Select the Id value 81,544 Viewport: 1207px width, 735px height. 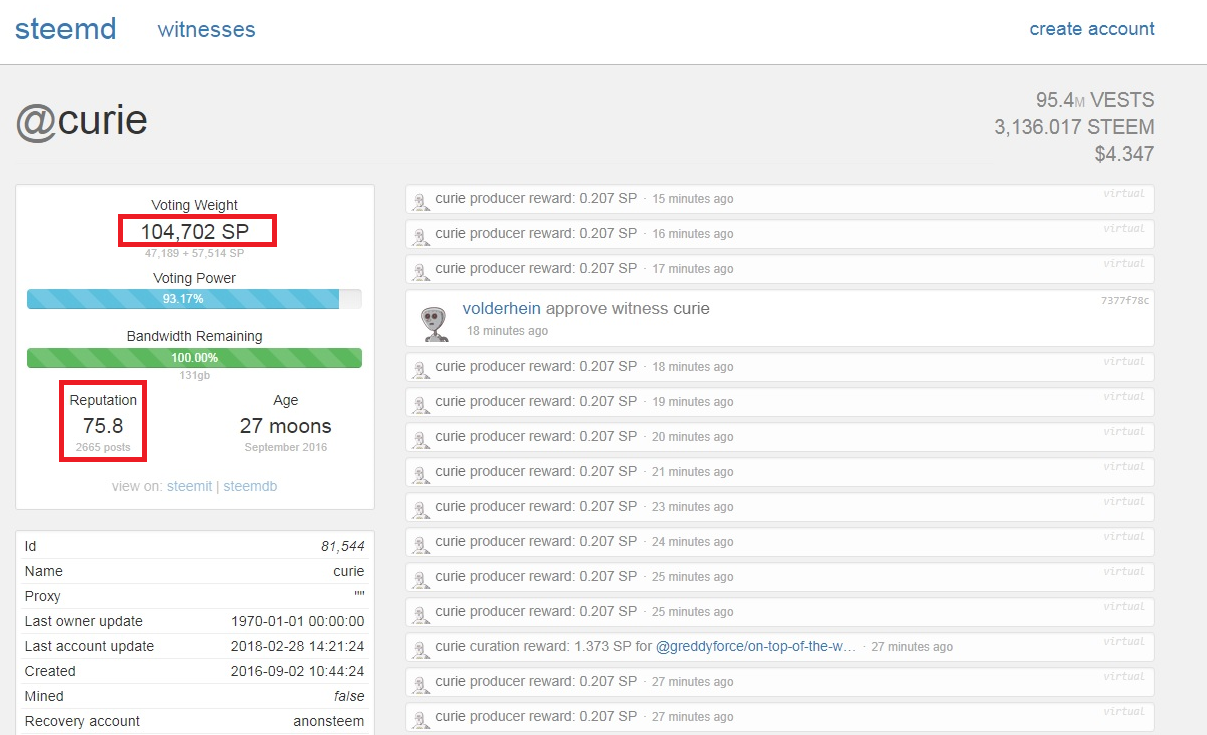343,546
